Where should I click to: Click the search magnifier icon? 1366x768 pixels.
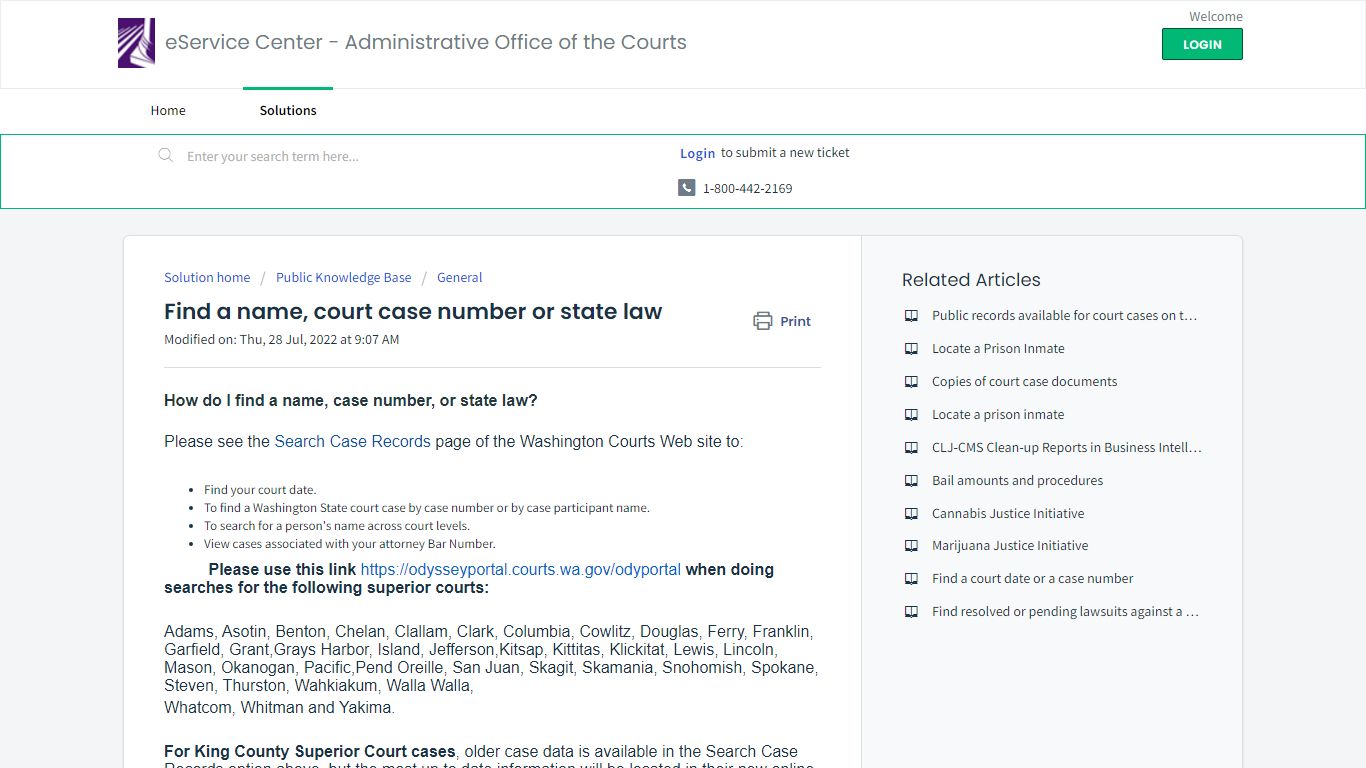tap(166, 155)
